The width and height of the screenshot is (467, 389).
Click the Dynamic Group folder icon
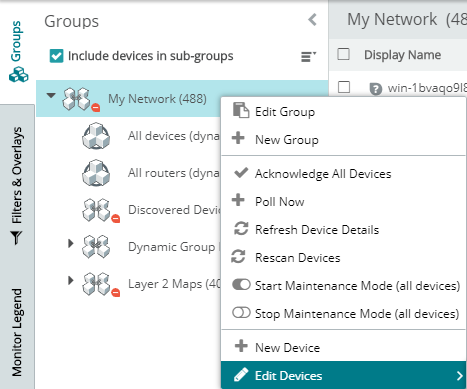96,247
